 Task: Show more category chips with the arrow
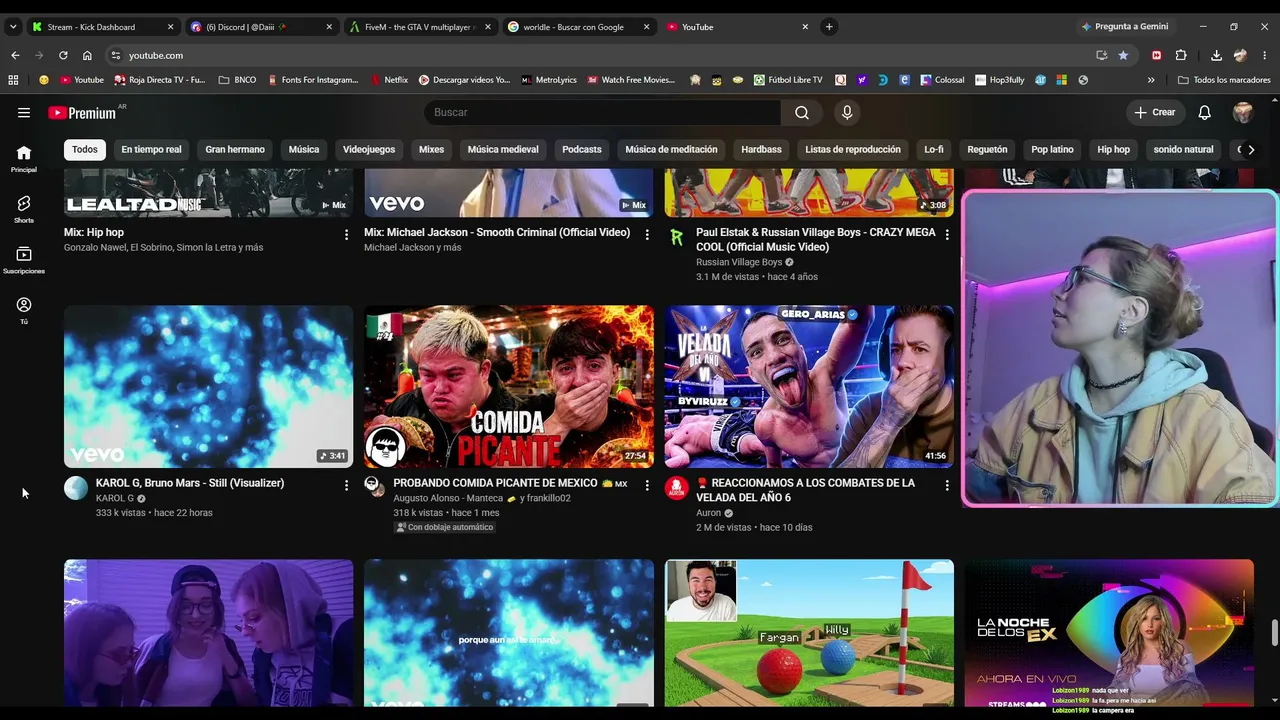1250,150
